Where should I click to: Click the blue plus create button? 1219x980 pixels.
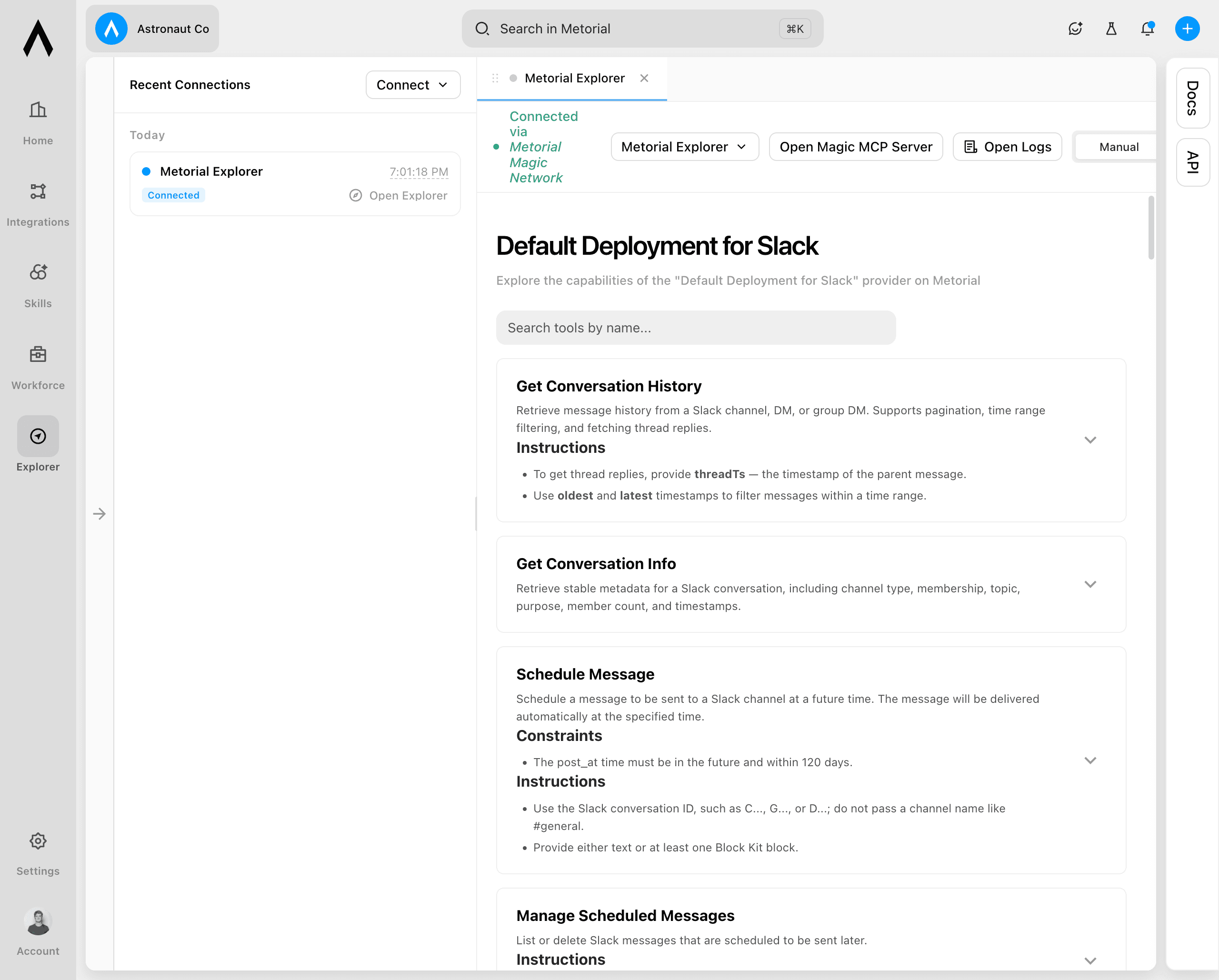[x=1188, y=29]
